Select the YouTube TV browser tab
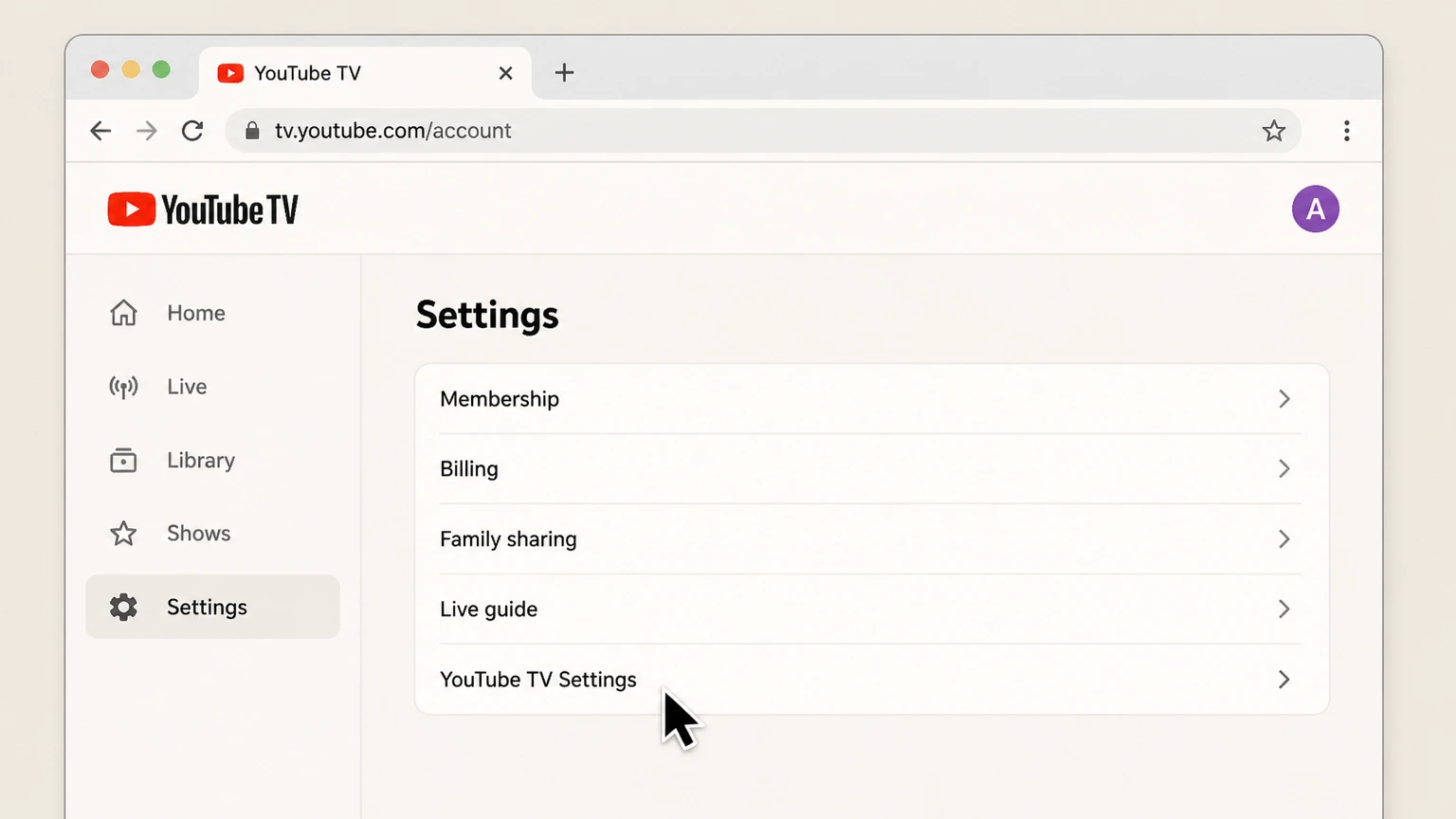The height and width of the screenshot is (819, 1456). pos(365,73)
